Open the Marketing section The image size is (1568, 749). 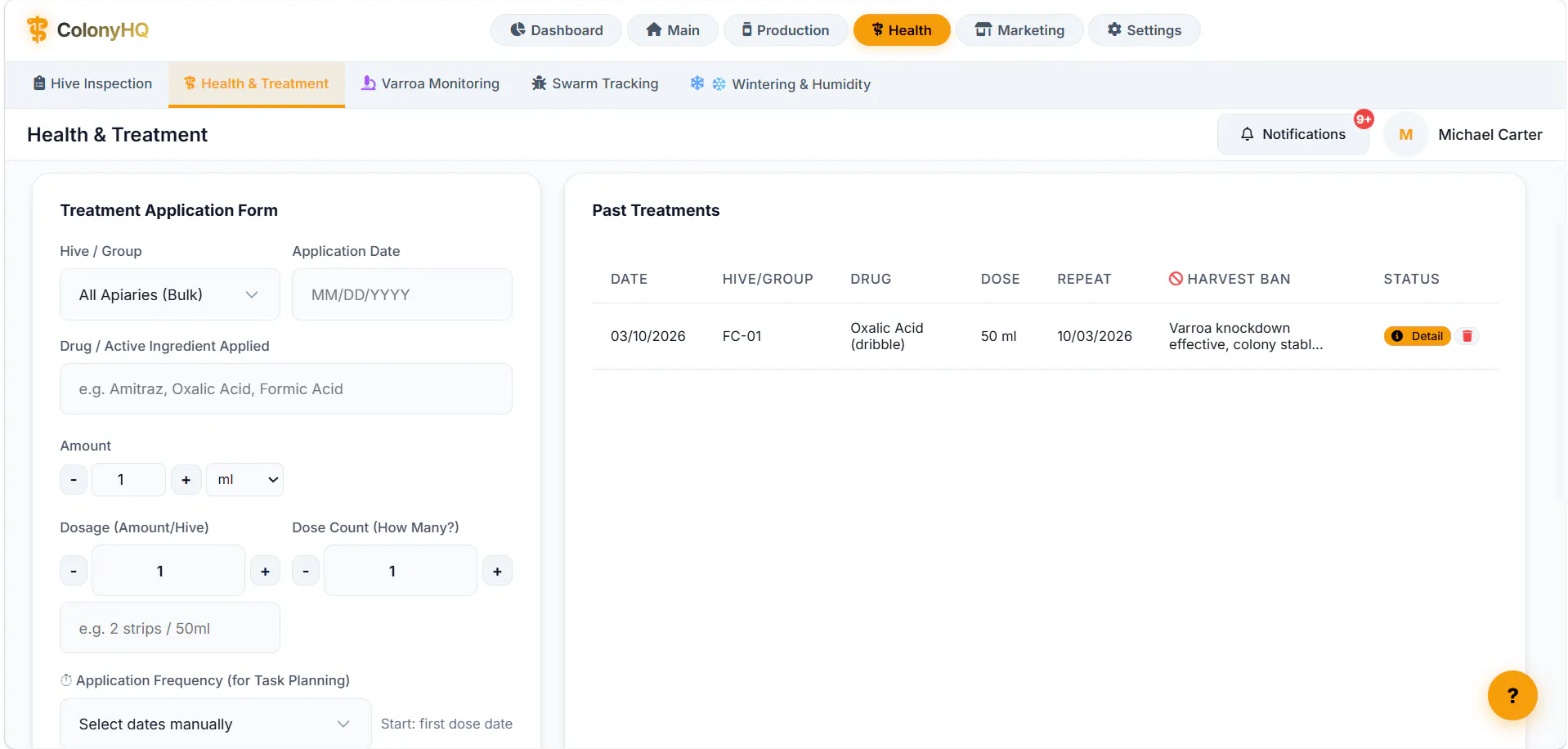[x=1019, y=30]
